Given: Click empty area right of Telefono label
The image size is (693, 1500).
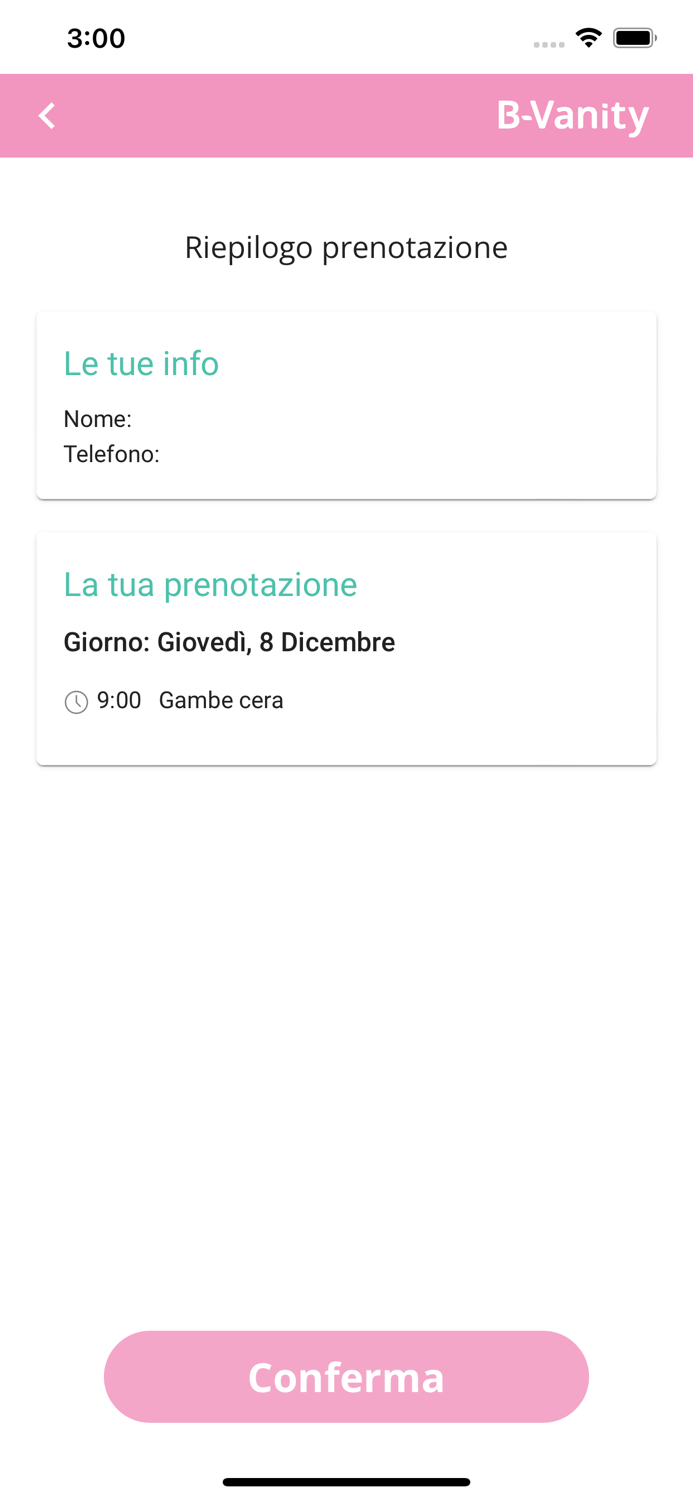Looking at the screenshot, I should [x=400, y=455].
